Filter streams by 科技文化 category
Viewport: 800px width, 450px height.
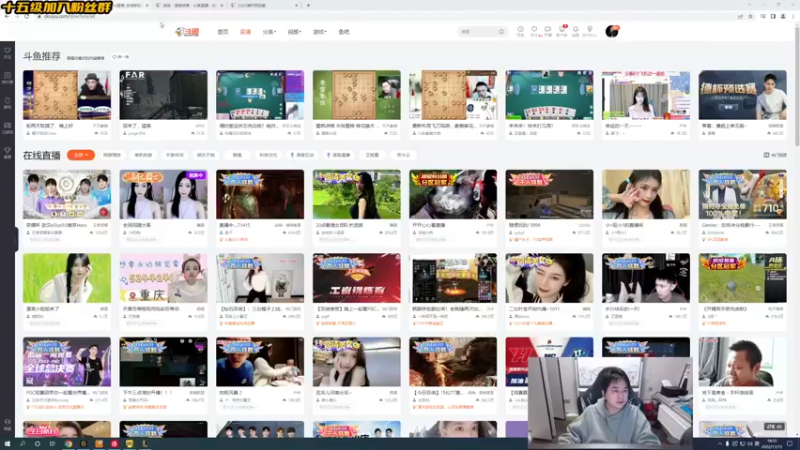coord(268,155)
